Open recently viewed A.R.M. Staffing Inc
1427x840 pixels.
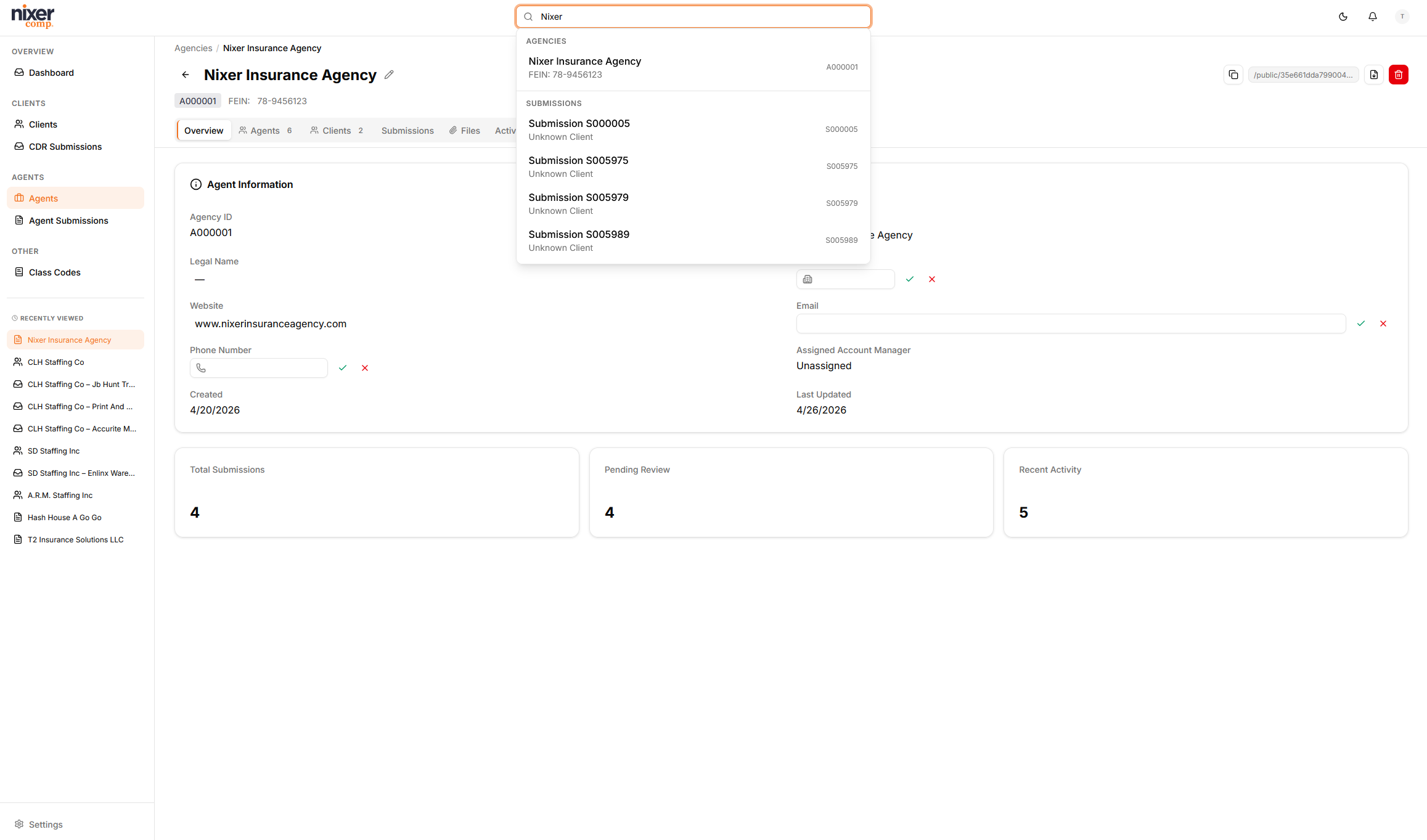75,495
